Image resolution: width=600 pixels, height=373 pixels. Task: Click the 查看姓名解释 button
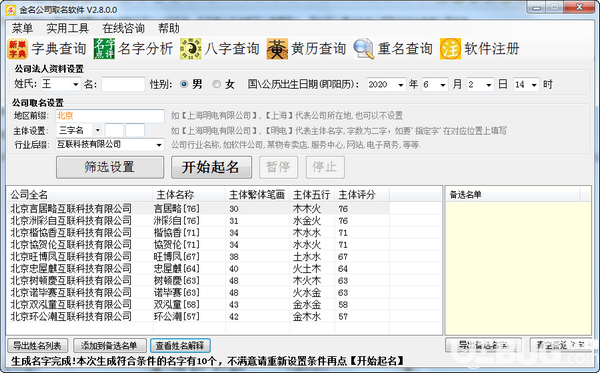point(180,345)
